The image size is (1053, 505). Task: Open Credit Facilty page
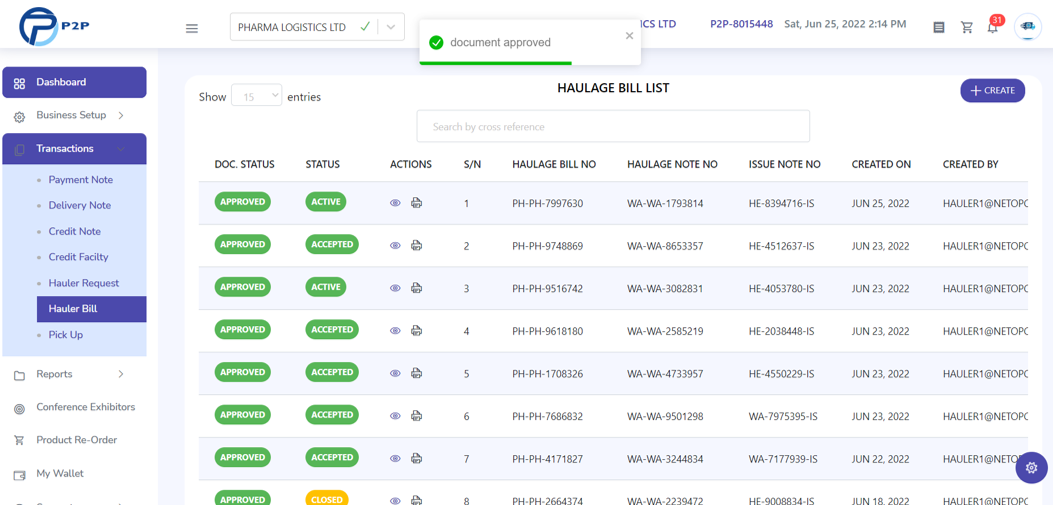pyautogui.click(x=79, y=257)
